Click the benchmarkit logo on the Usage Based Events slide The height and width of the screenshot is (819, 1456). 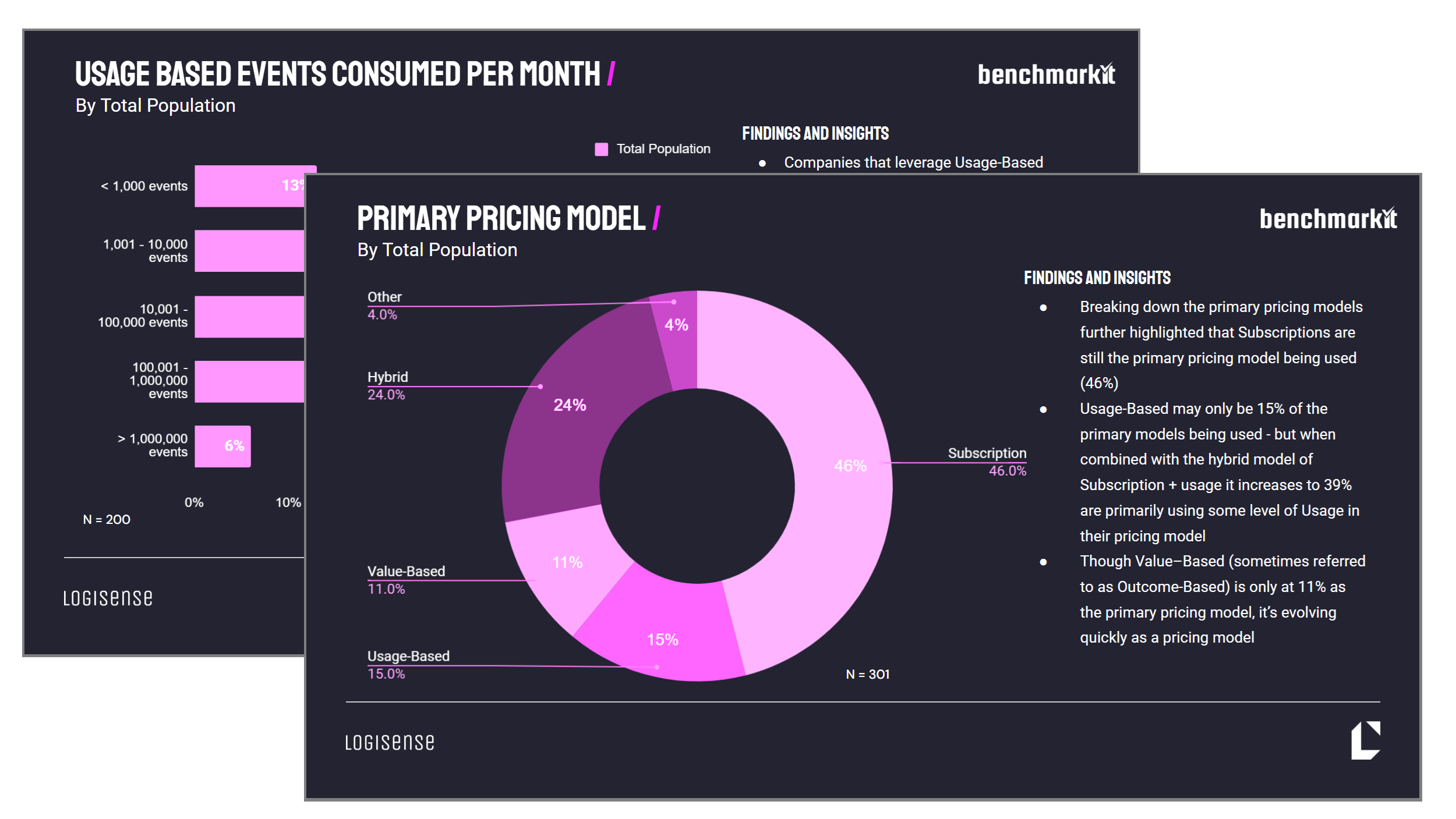1046,75
